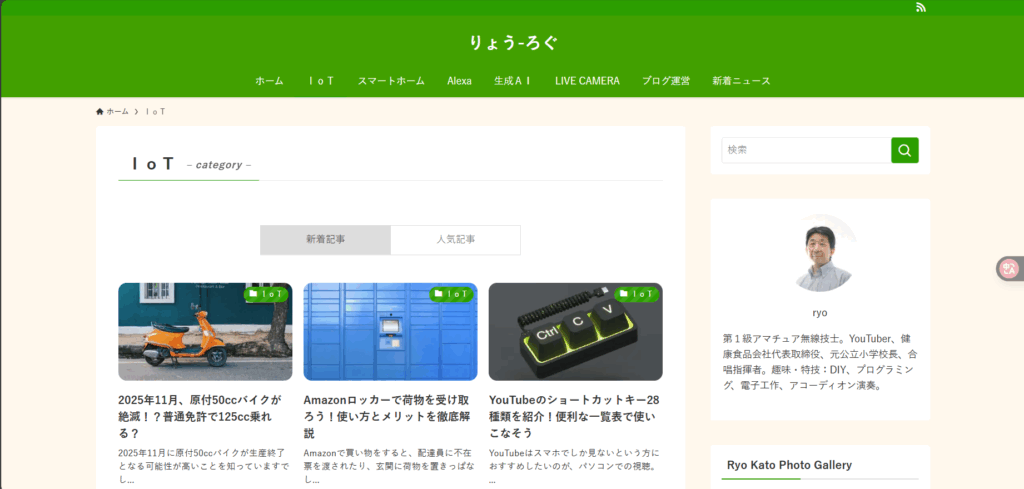Click the りょう-ろぐ site title
Viewport: 1024px width, 489px height.
pos(512,43)
